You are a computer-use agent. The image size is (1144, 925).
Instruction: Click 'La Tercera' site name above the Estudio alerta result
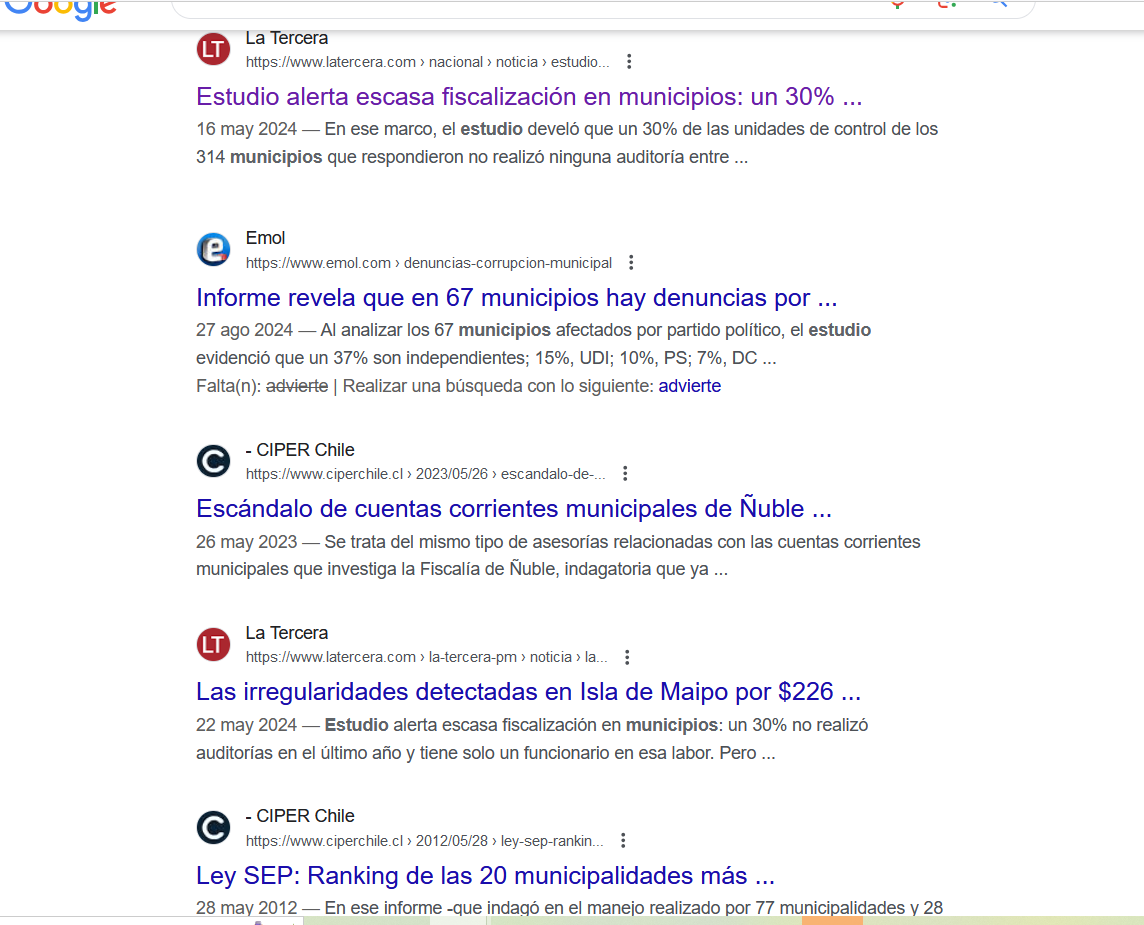point(287,38)
